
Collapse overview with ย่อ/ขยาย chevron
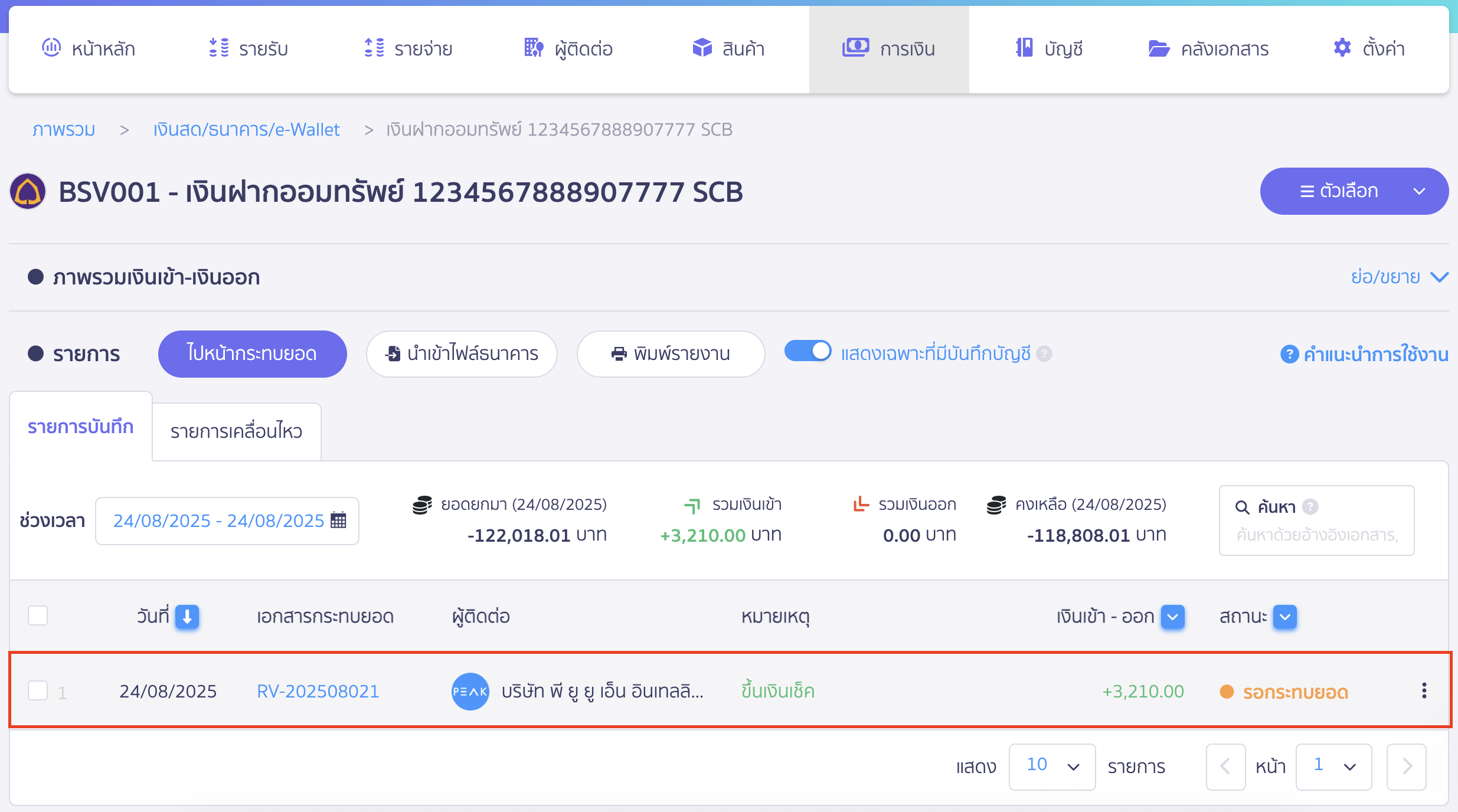click(1440, 277)
